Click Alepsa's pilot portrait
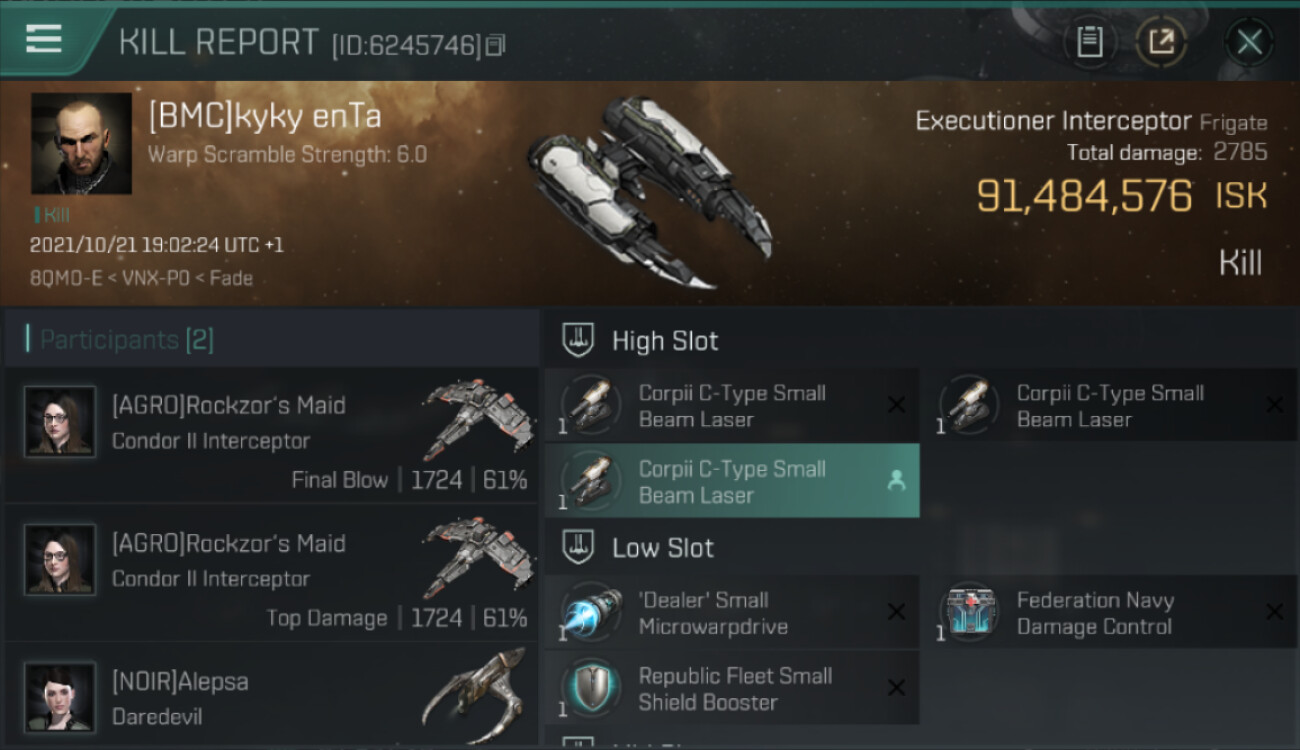This screenshot has height=750, width=1300. coord(60,697)
